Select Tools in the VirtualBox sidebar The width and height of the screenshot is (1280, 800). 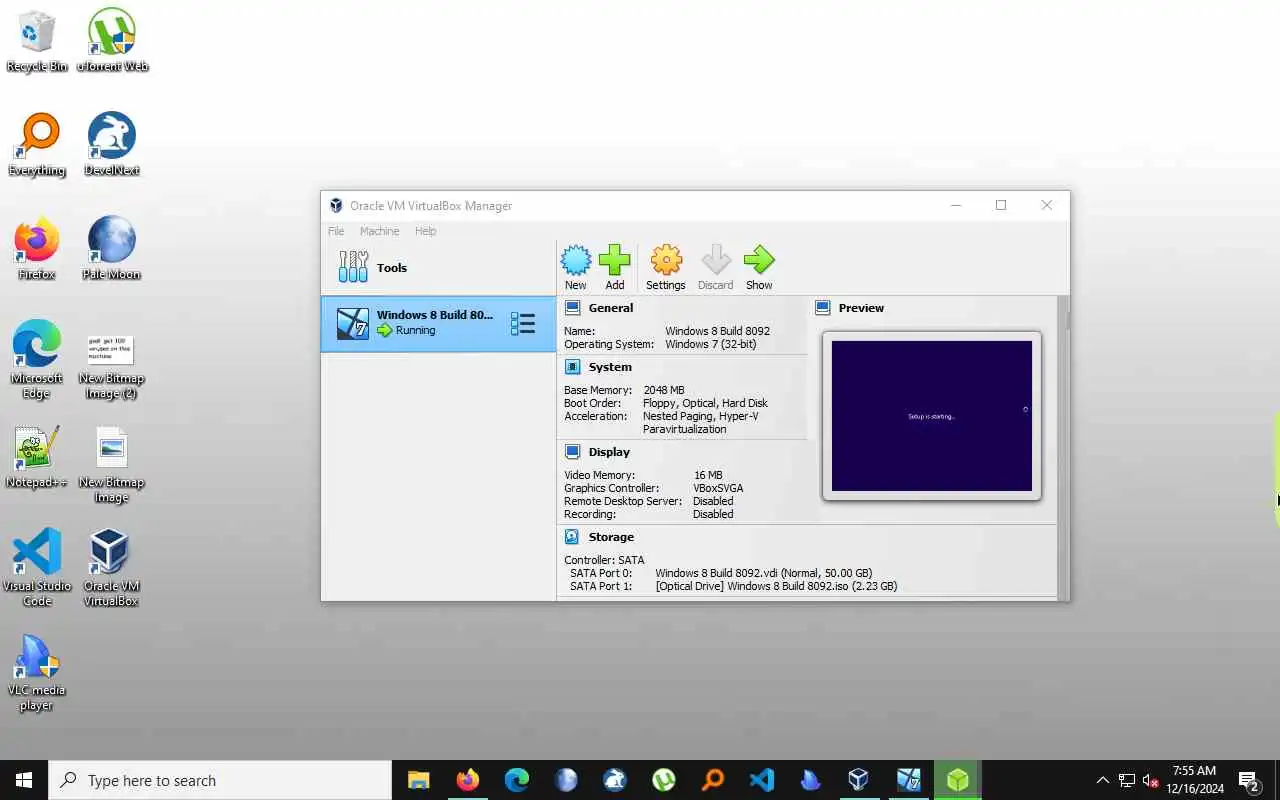[438, 267]
